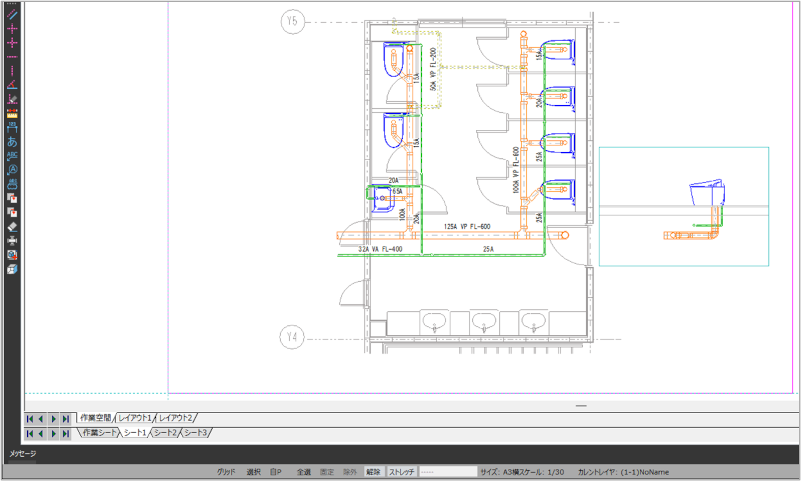Jump to first layout tab with navigation arrow
This screenshot has height=481, width=801.
point(30,418)
